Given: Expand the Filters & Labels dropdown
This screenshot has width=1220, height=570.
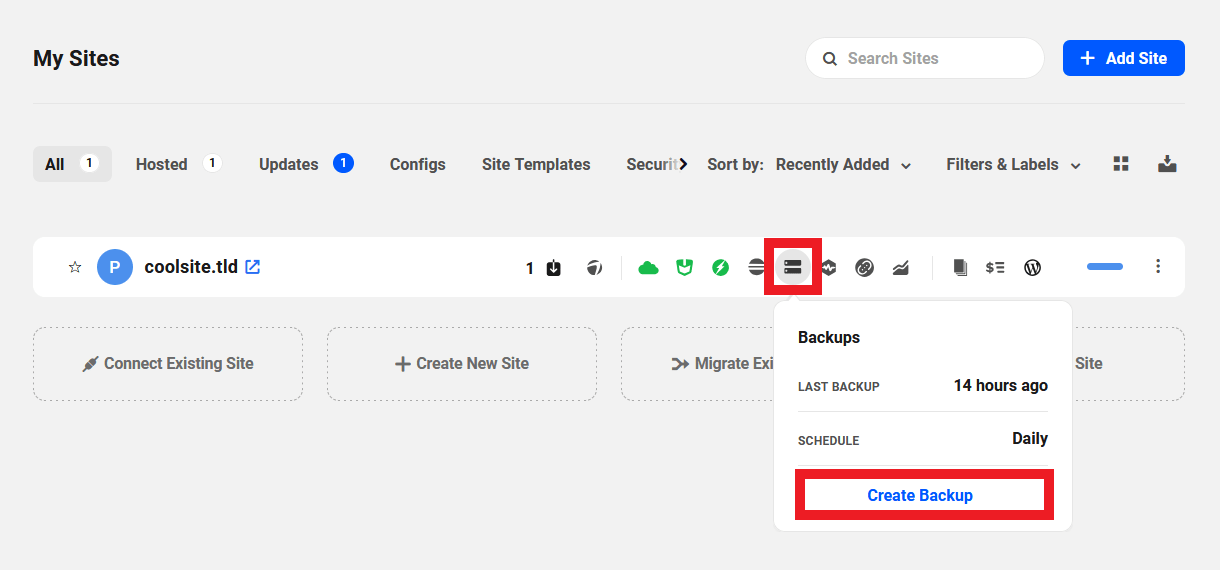Looking at the screenshot, I should (1014, 165).
